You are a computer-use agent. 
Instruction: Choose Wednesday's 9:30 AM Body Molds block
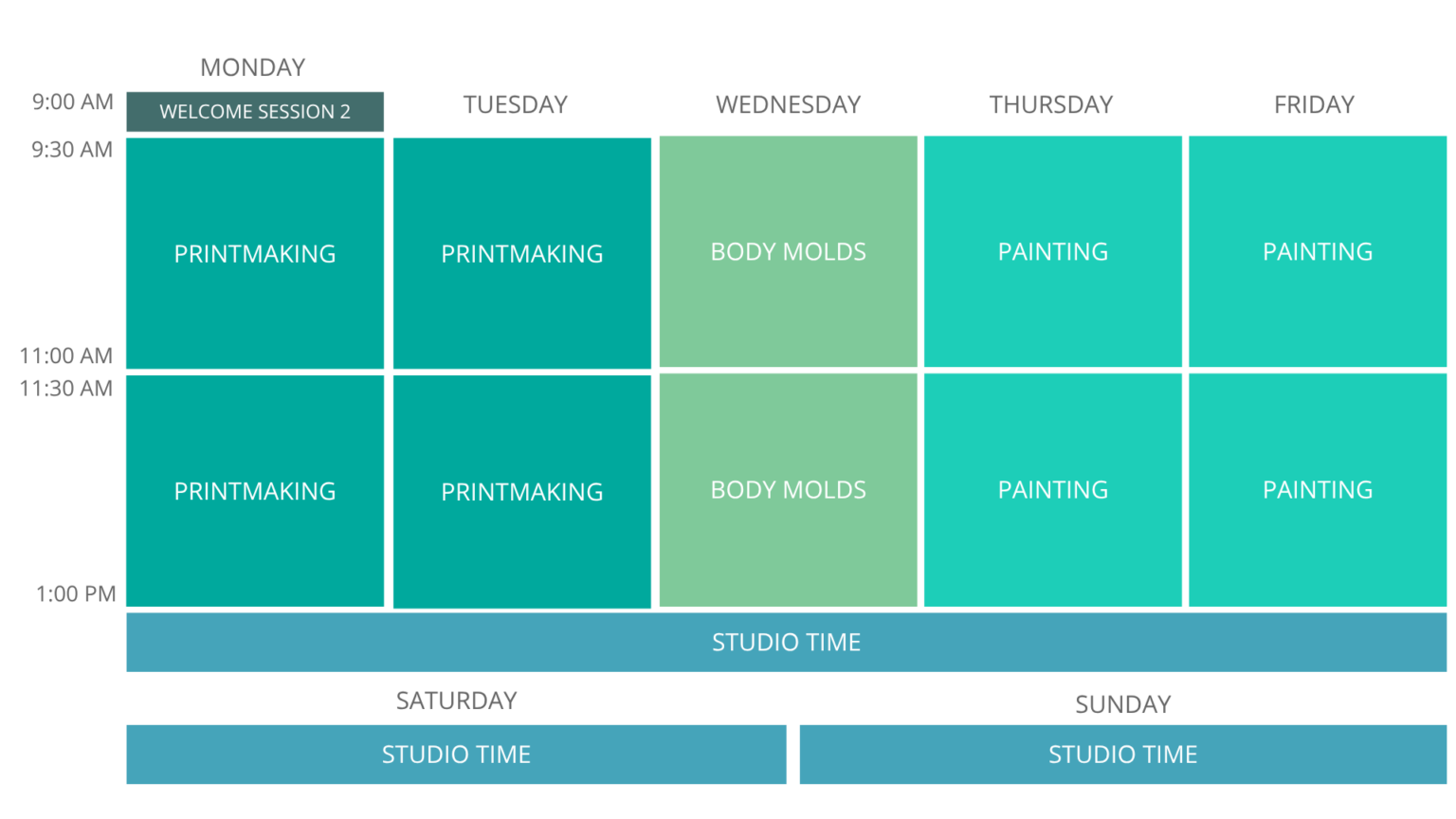pos(789,251)
